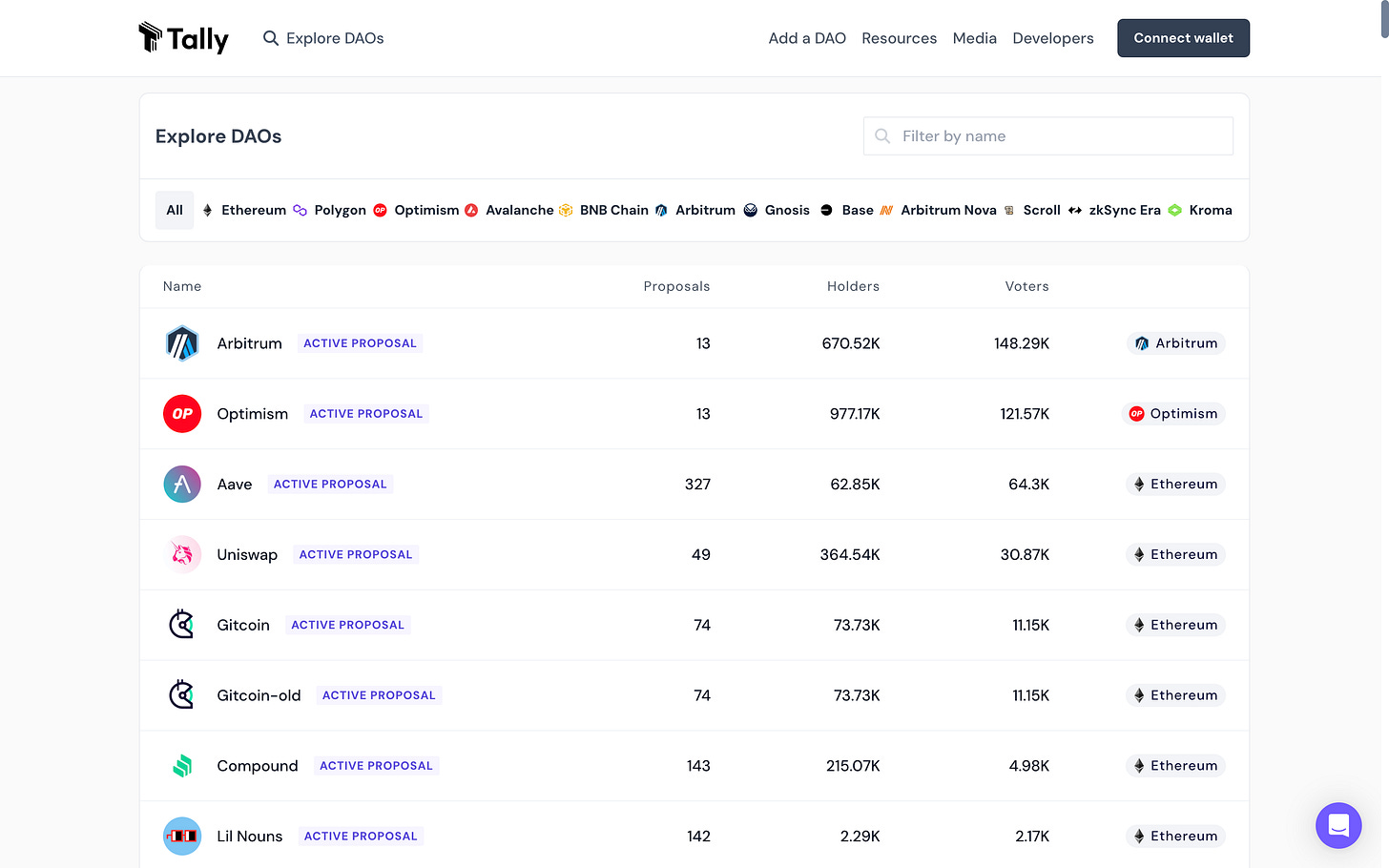
Task: Click the Ethereum chain tag in the Uniswap row
Action: 1175,554
